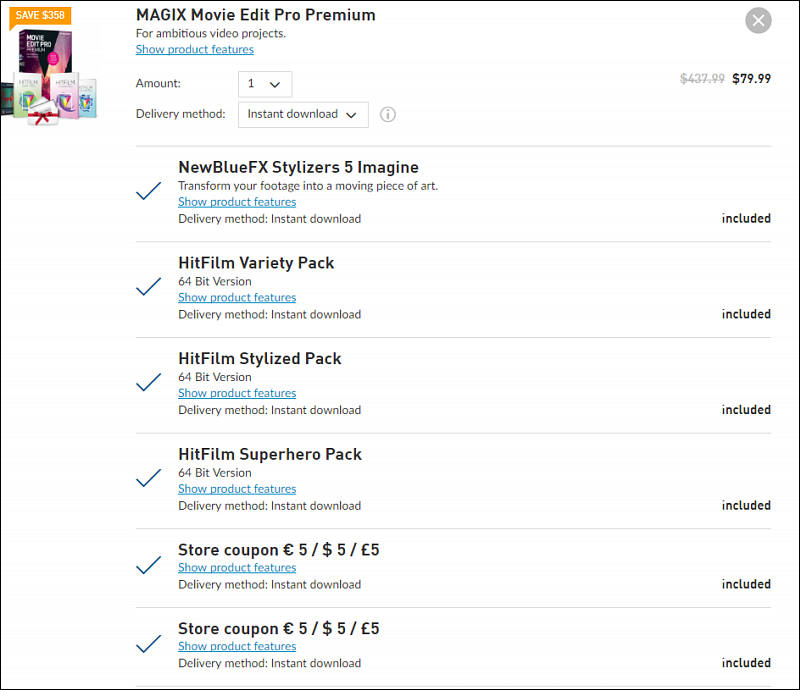The image size is (800, 690).
Task: Click the delivery method info icon
Action: click(x=388, y=114)
